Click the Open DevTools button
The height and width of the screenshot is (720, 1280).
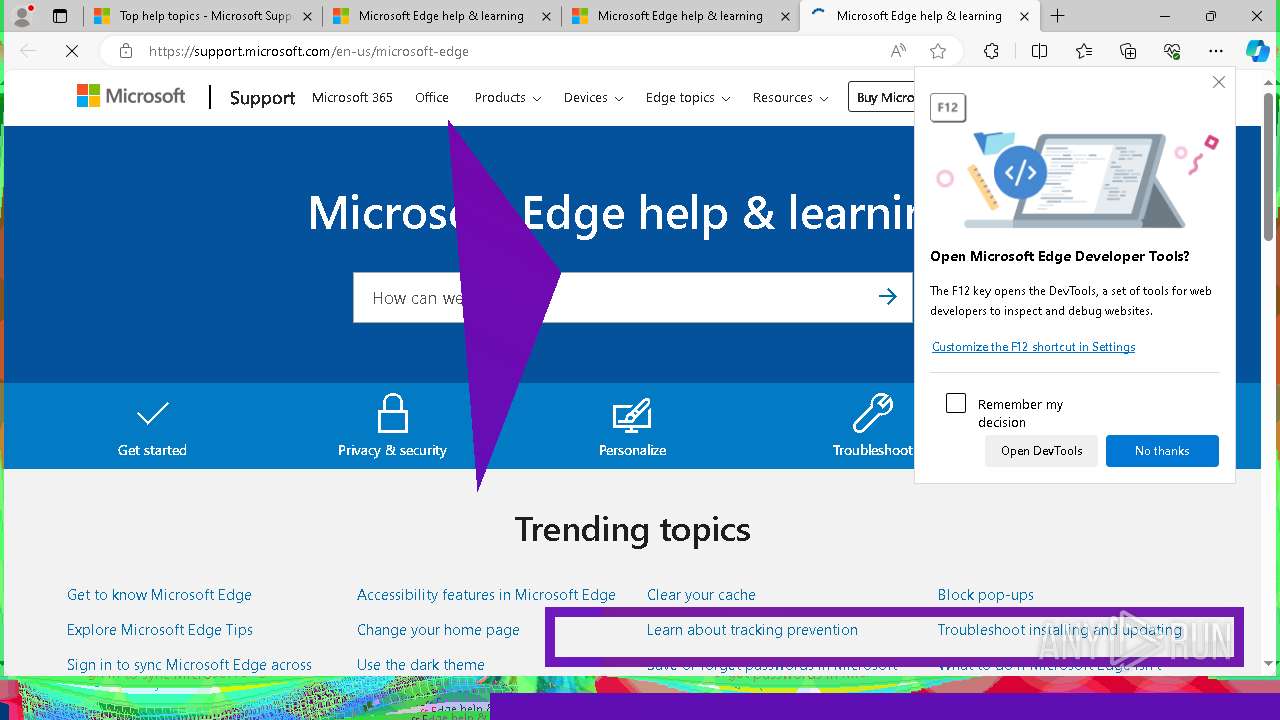(x=1041, y=451)
